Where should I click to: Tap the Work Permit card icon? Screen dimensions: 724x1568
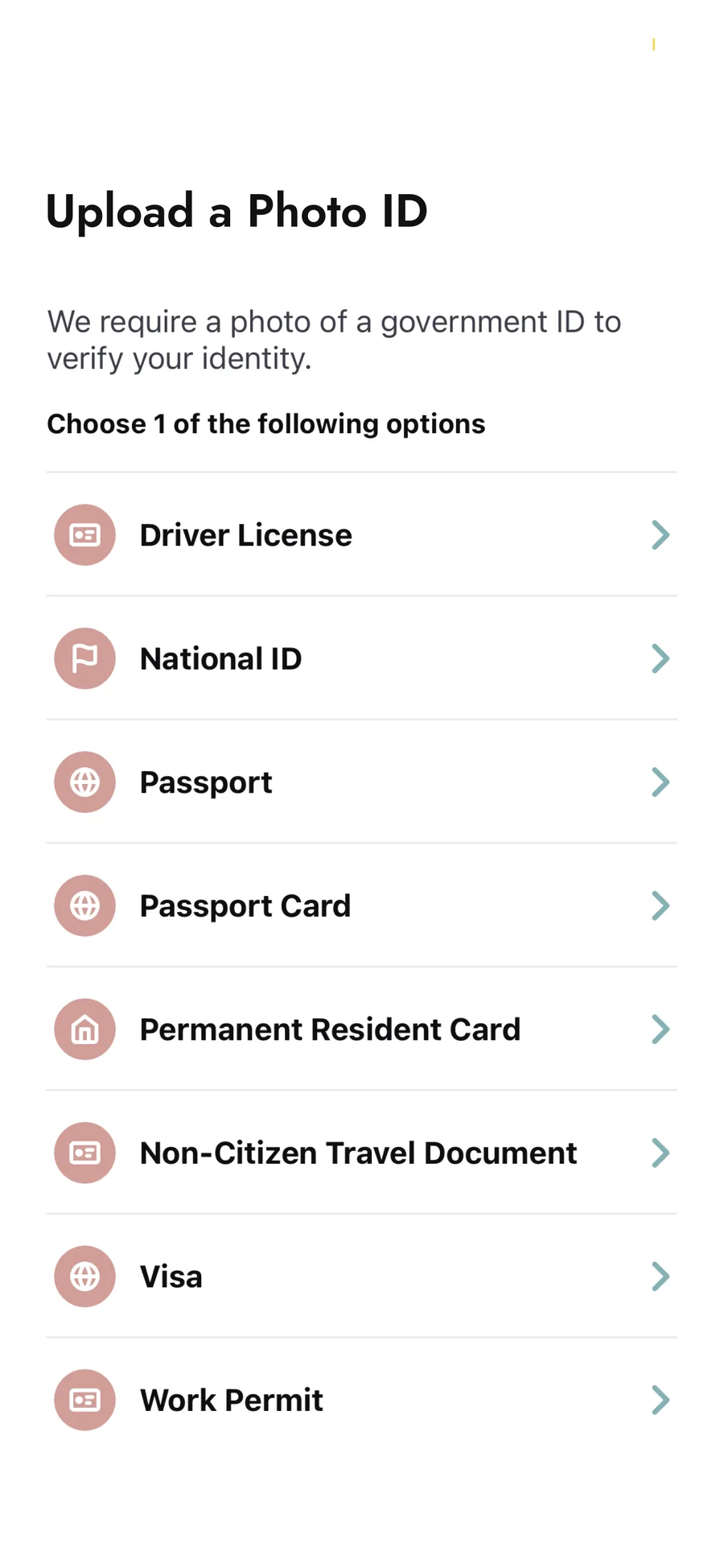84,1400
